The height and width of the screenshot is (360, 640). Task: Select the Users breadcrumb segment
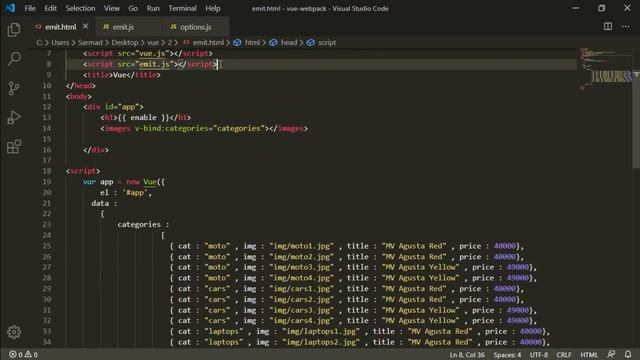(60, 42)
